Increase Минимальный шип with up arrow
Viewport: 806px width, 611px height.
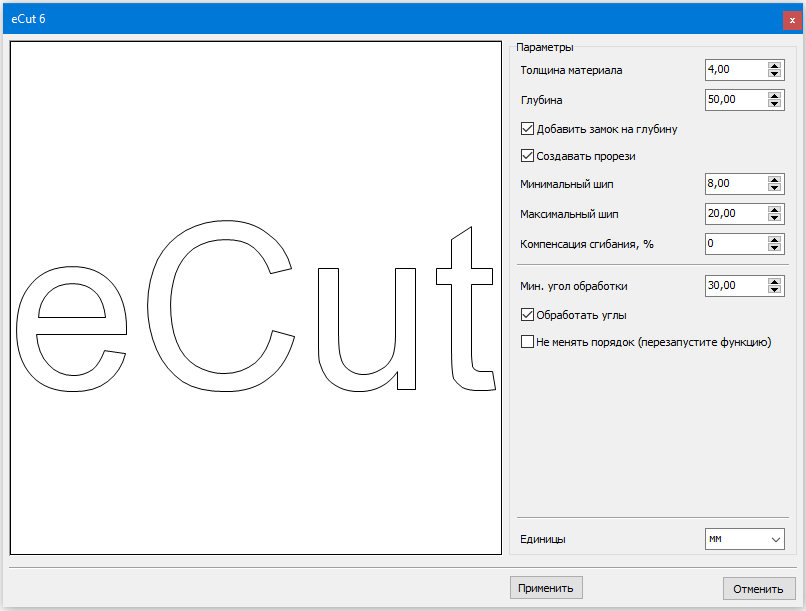coord(775,180)
